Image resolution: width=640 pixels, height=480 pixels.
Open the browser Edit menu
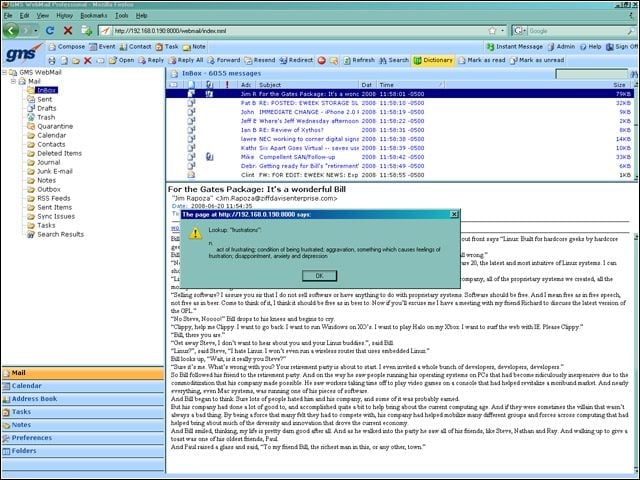pos(24,16)
